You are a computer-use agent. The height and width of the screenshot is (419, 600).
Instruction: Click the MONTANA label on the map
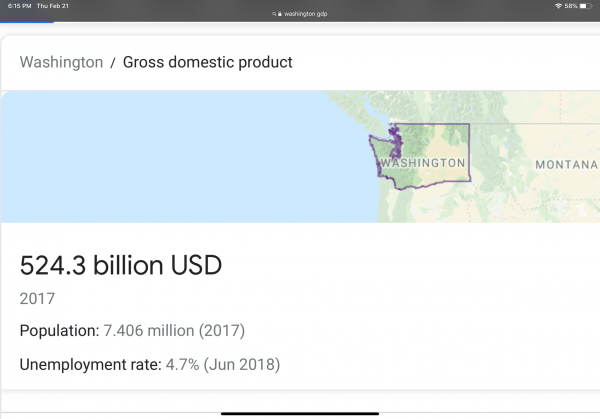565,163
